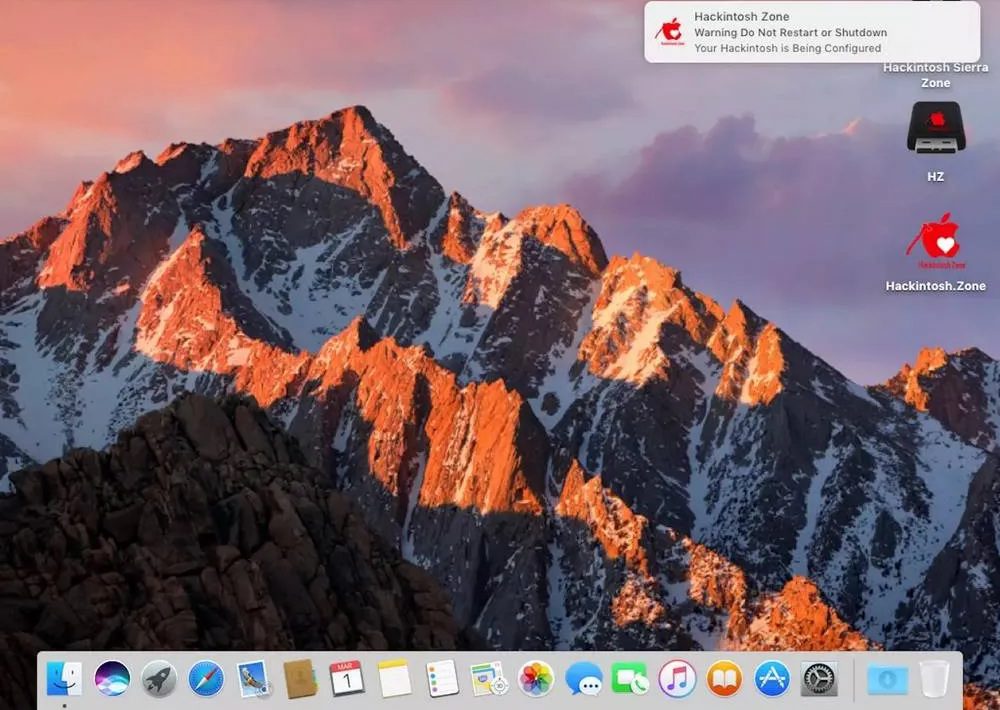Open Calendar in the dock
Viewport: 1000px width, 710px height.
[347, 679]
